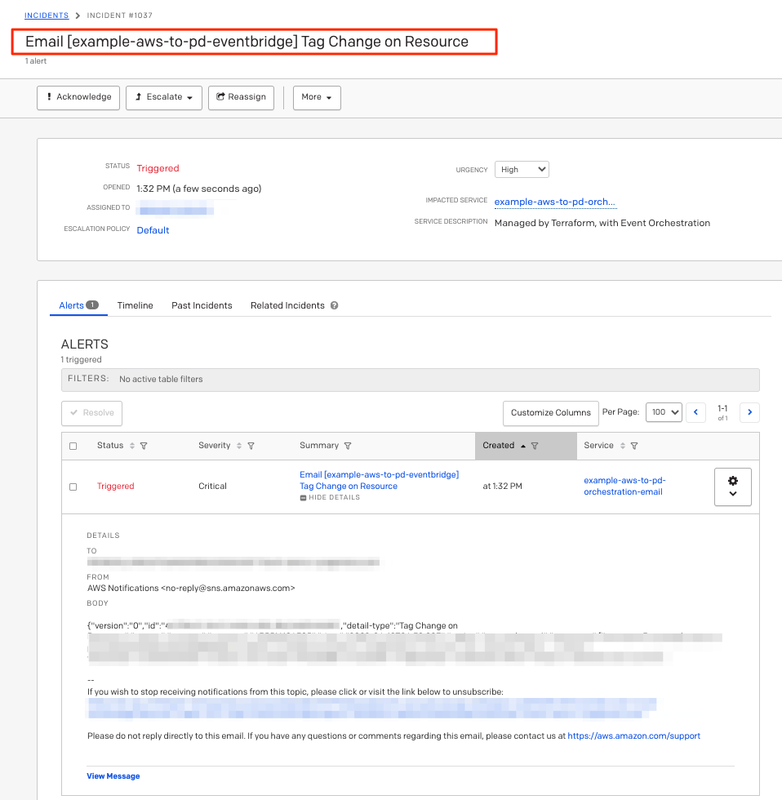Change the Urgency dropdown from High
Screen dimensions: 782x800
[x=521, y=169]
